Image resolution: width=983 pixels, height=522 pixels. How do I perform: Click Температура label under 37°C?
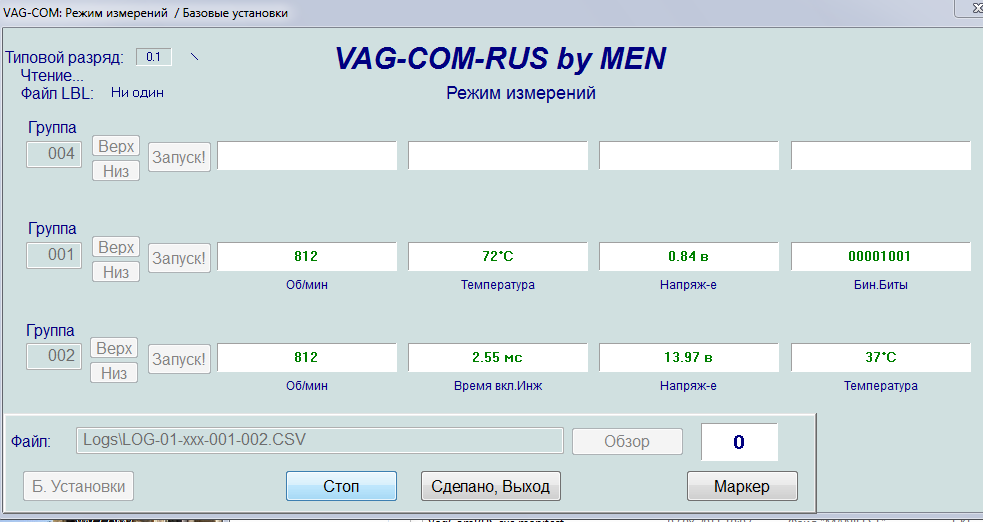coord(881,386)
